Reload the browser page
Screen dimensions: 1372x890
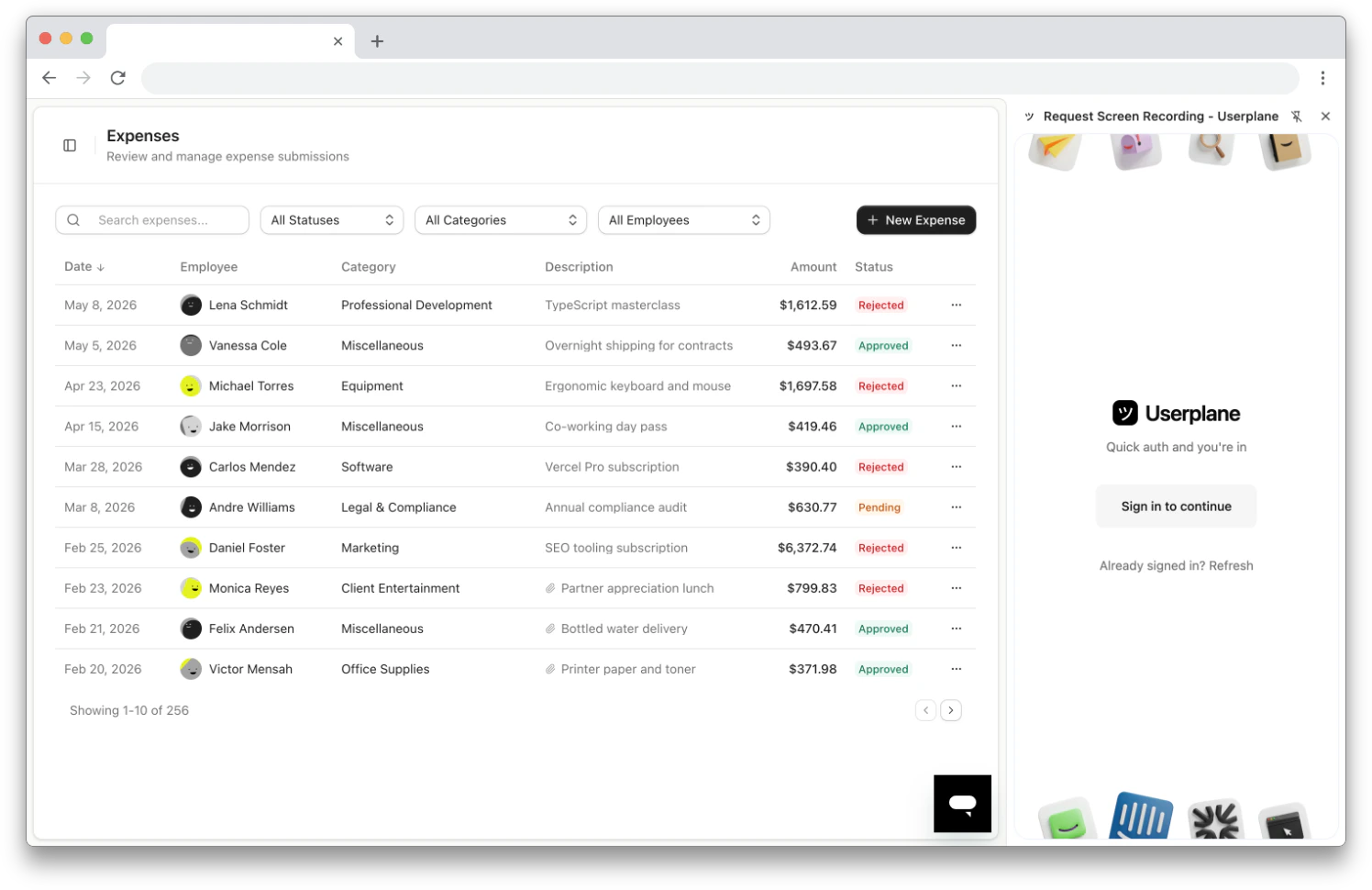117,78
